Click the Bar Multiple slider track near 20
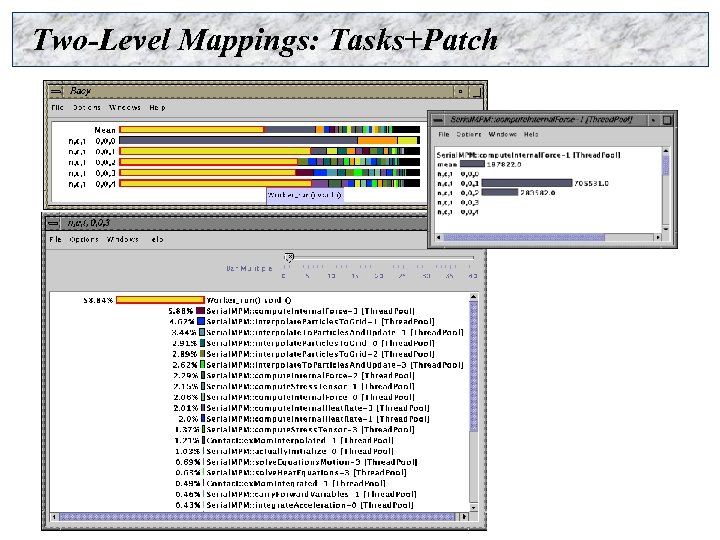Image resolution: width=720 pixels, height=540 pixels. click(x=378, y=258)
